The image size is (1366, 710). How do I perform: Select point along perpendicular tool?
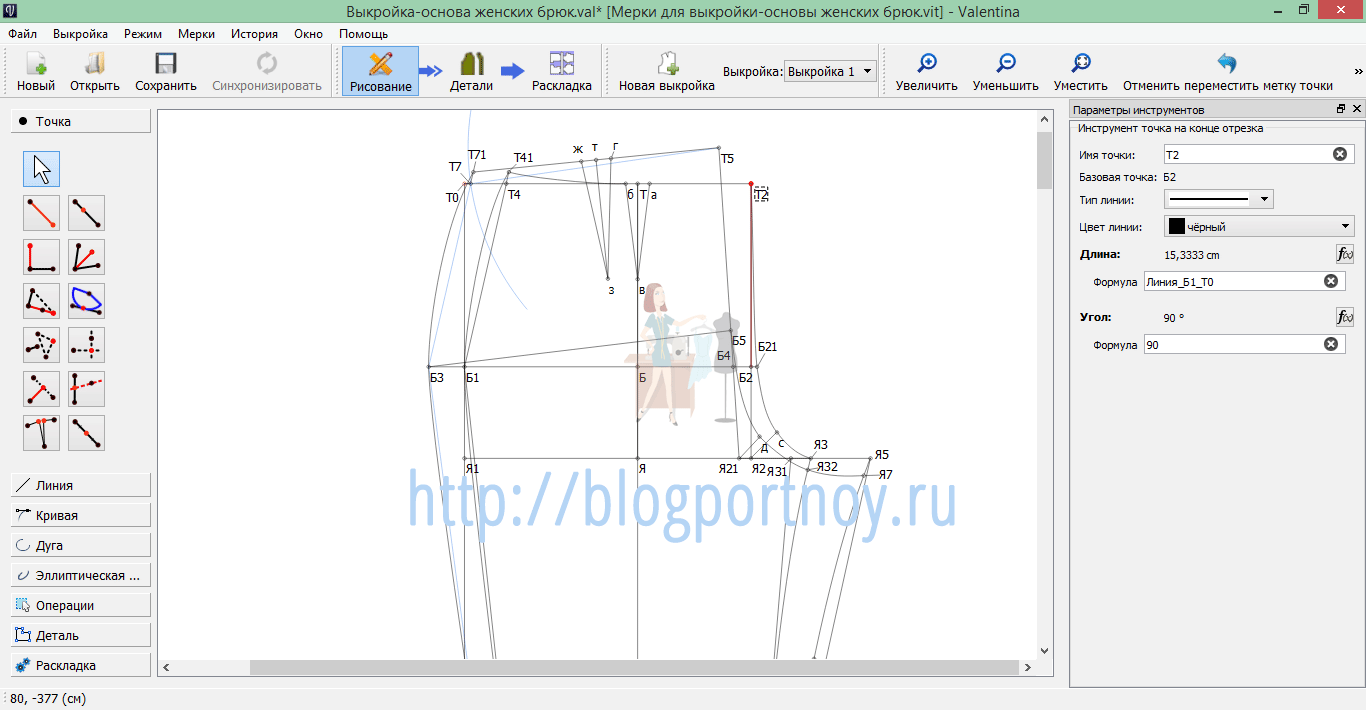pos(41,257)
